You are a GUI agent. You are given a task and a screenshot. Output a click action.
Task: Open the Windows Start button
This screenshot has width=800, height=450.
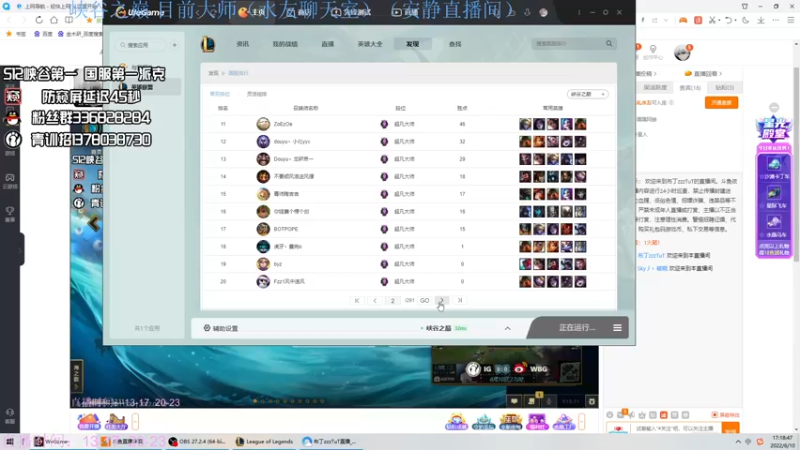click(9, 441)
